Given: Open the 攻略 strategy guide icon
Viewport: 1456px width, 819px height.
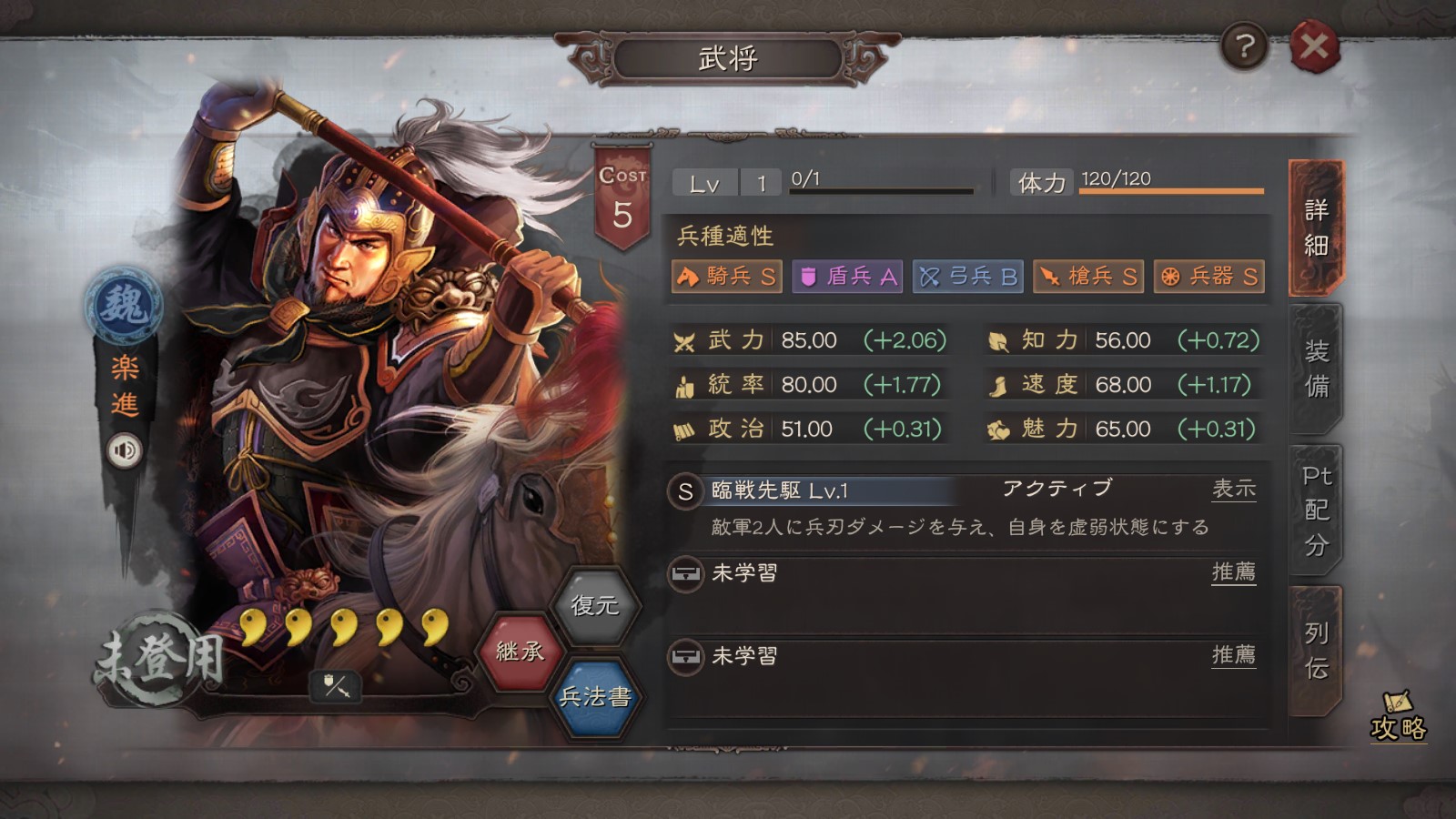Looking at the screenshot, I should pos(1398,716).
